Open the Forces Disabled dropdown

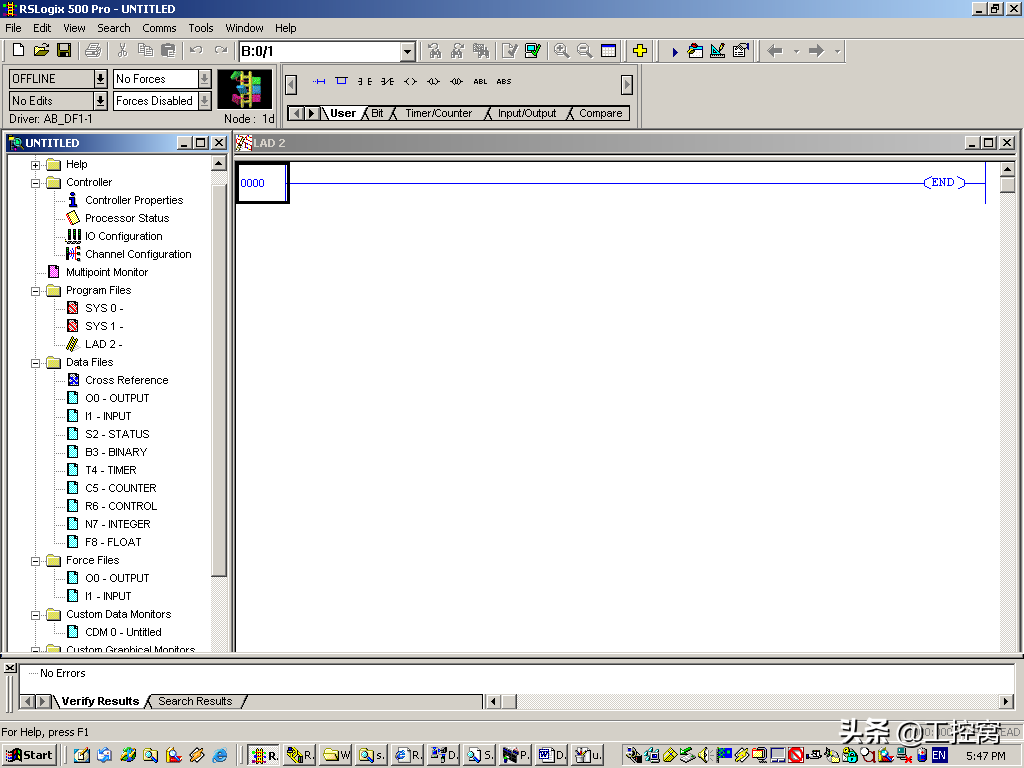click(x=204, y=101)
